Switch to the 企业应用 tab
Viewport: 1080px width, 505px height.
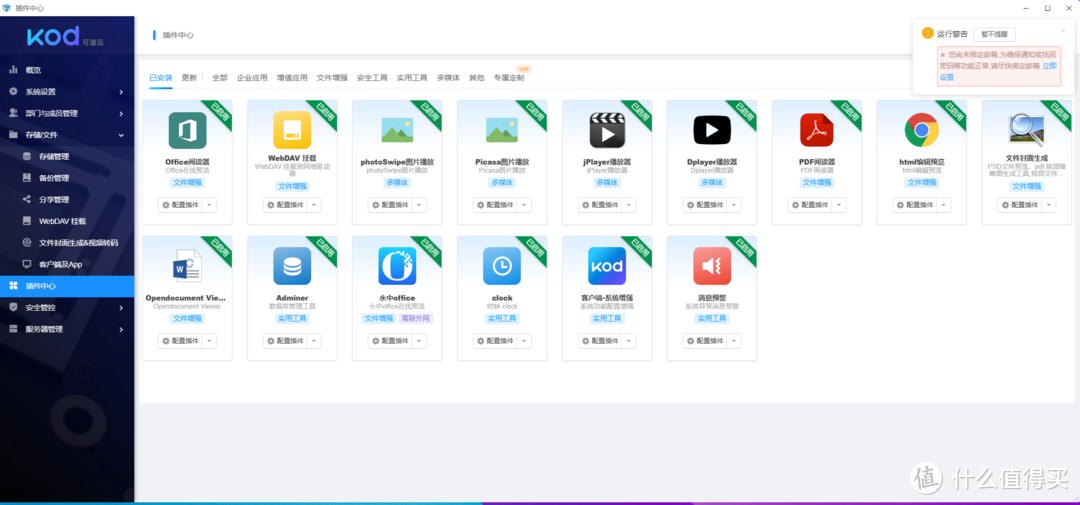252,78
